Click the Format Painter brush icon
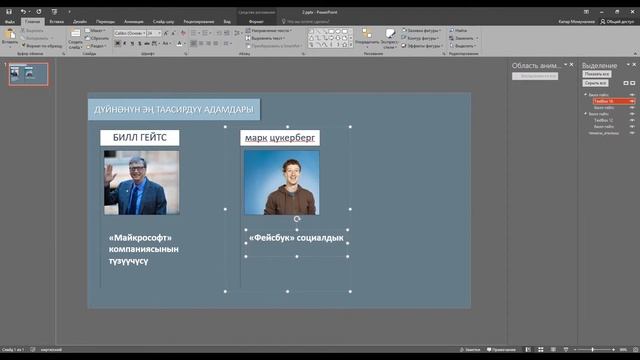640x360 pixels. click(x=24, y=46)
